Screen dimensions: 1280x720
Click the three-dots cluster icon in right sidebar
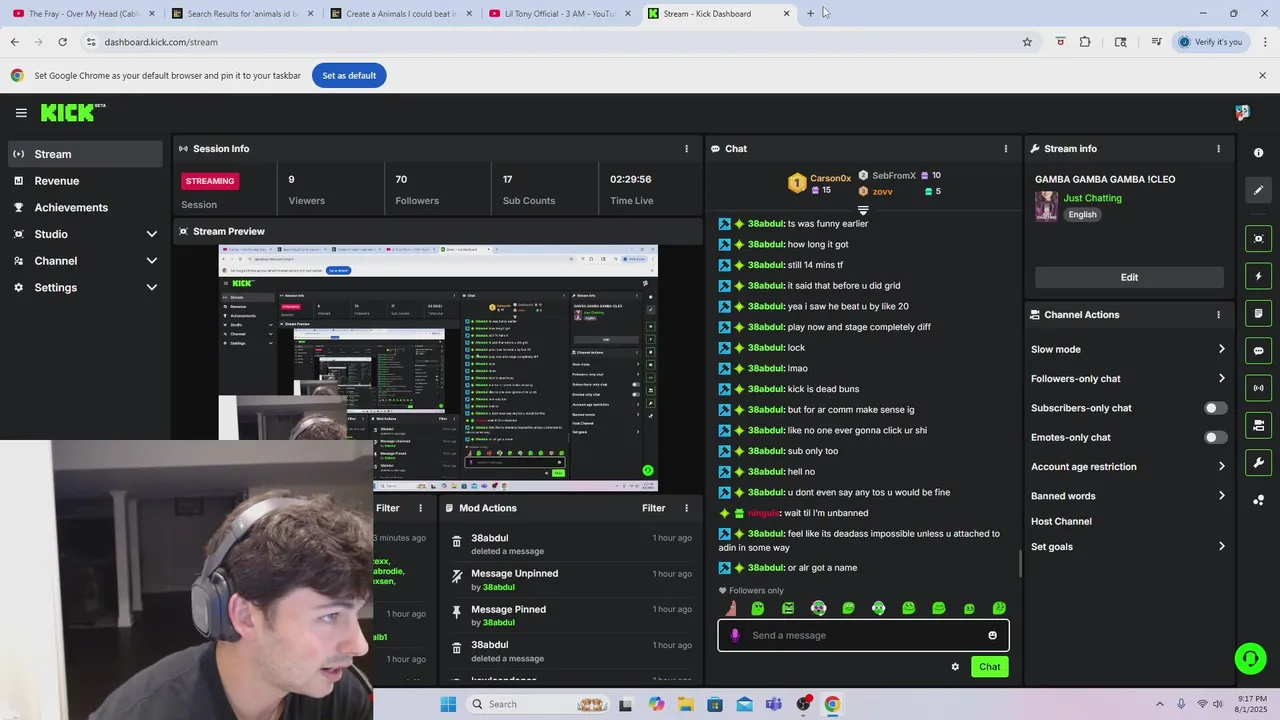[1258, 500]
